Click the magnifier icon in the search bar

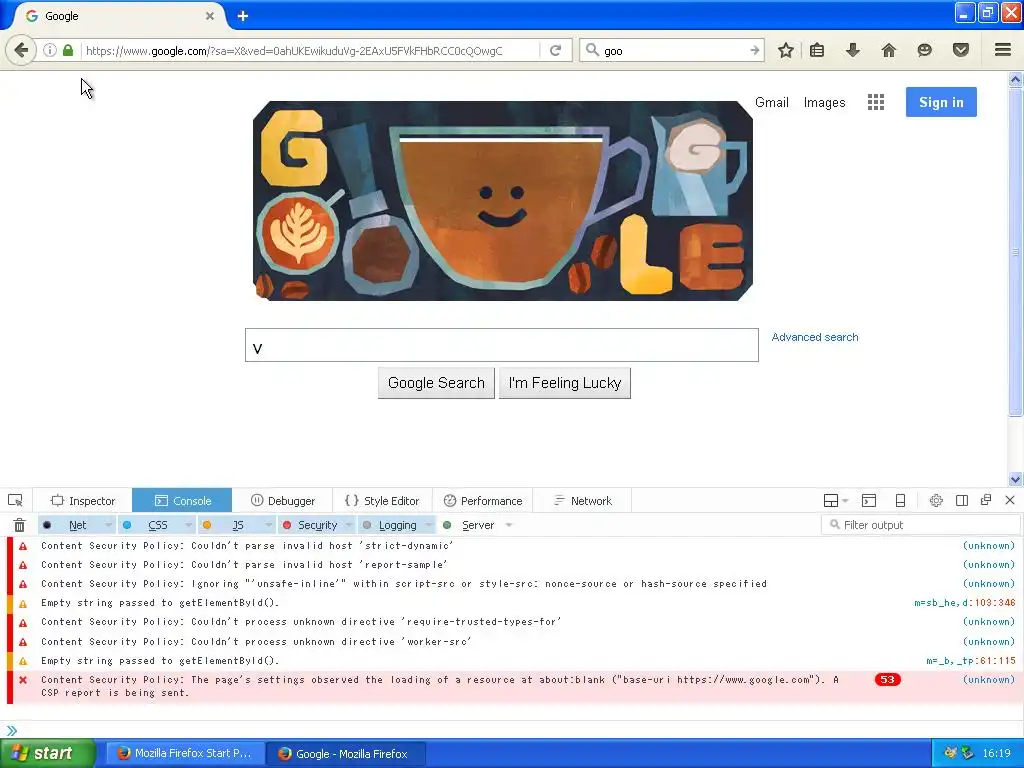(x=592, y=50)
